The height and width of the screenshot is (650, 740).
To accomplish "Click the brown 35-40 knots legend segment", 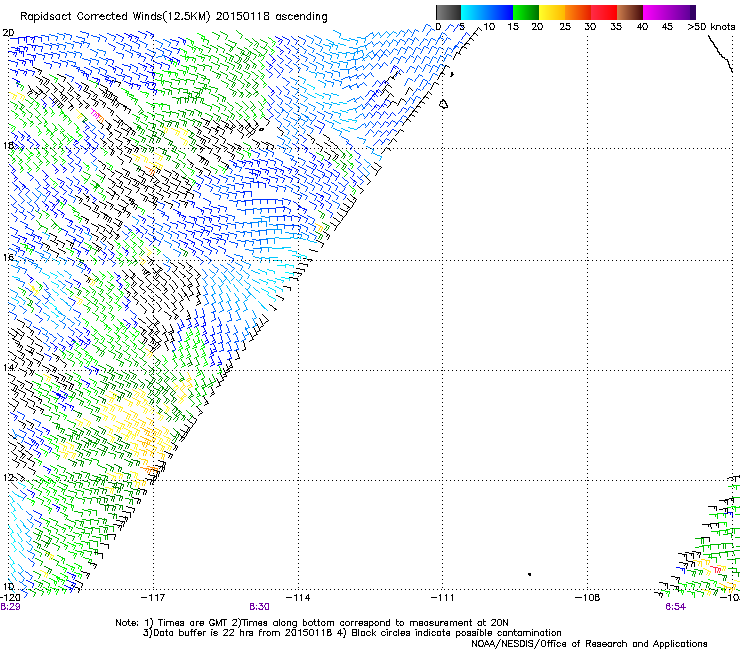I will point(630,12).
